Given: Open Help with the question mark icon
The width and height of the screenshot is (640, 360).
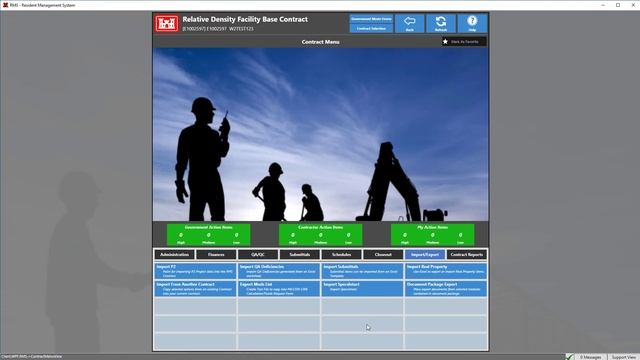Looking at the screenshot, I should point(472,23).
